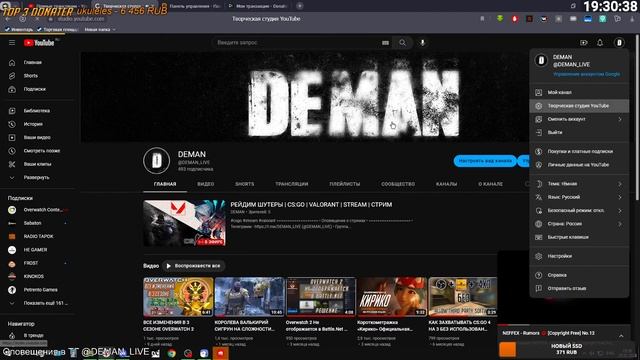
Task: Open the notifications bell
Action: click(x=600, y=42)
